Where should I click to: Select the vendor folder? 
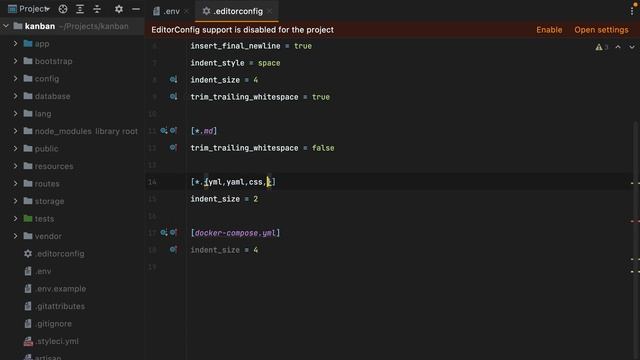(48, 236)
